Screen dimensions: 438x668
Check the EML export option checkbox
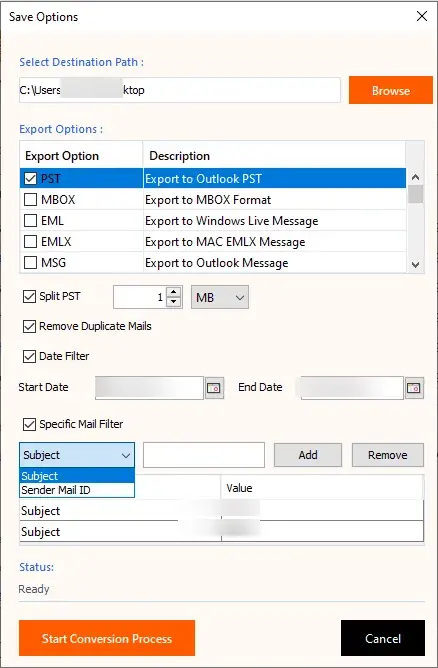(x=30, y=221)
